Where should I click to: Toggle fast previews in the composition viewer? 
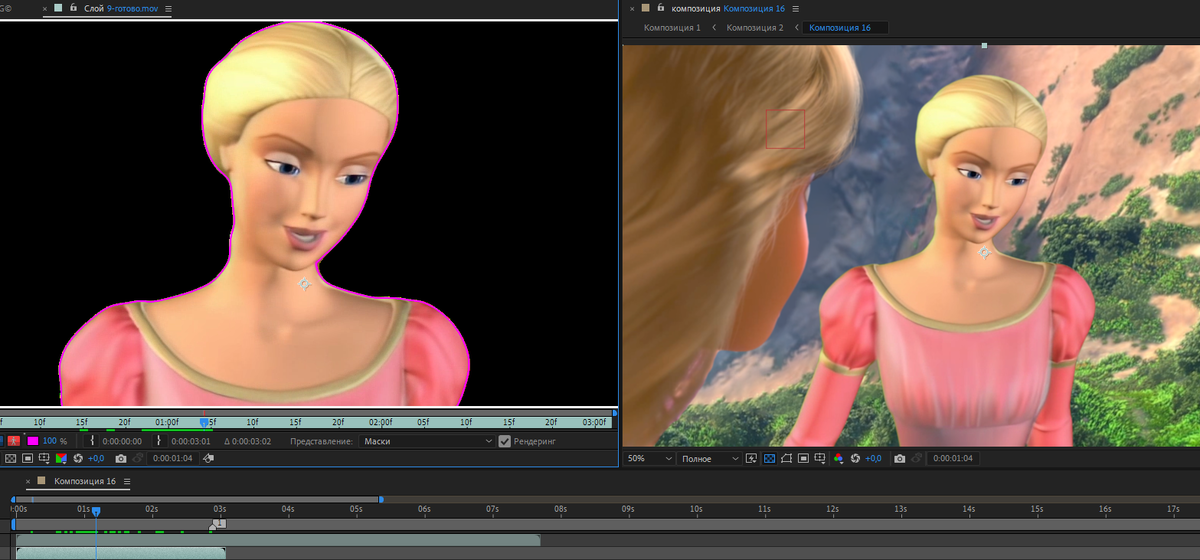752,458
